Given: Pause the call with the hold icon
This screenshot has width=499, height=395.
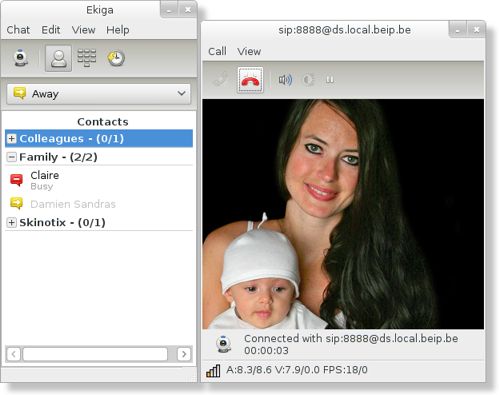Looking at the screenshot, I should (330, 80).
